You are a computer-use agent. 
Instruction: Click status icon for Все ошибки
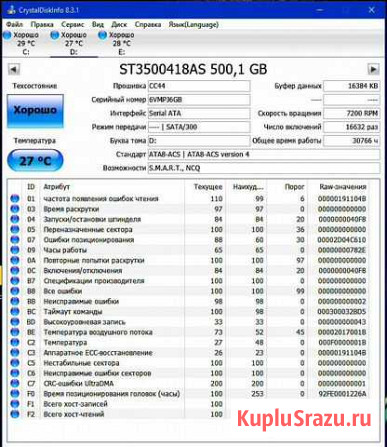pyautogui.click(x=15, y=291)
